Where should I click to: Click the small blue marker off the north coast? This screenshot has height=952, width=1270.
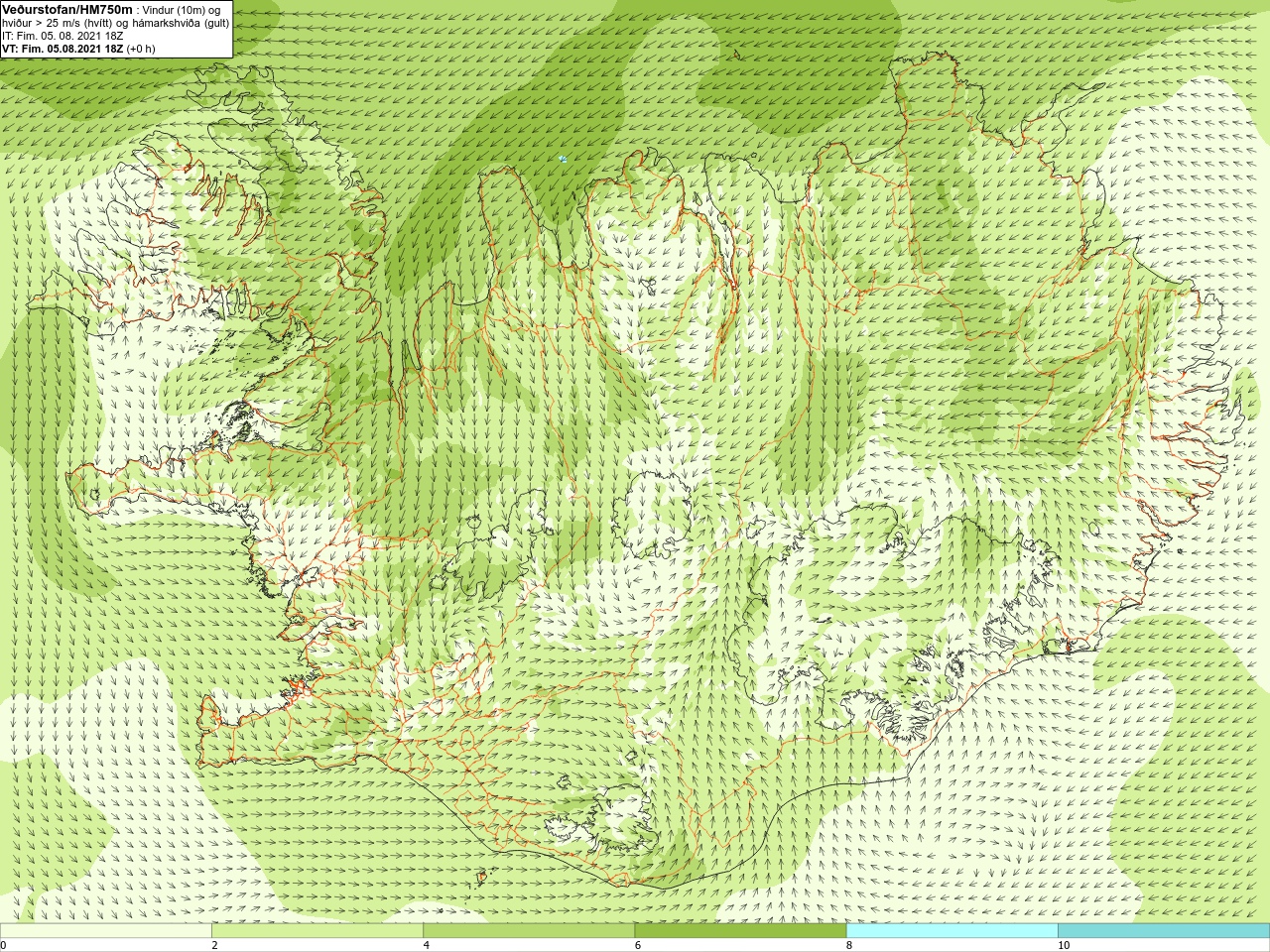(x=563, y=158)
